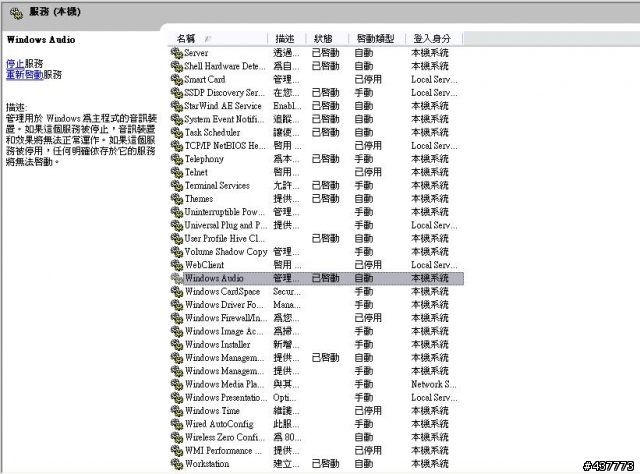This screenshot has width=640, height=474.
Task: Click the 重新啟動 (Restart) service link
Action: point(24,75)
